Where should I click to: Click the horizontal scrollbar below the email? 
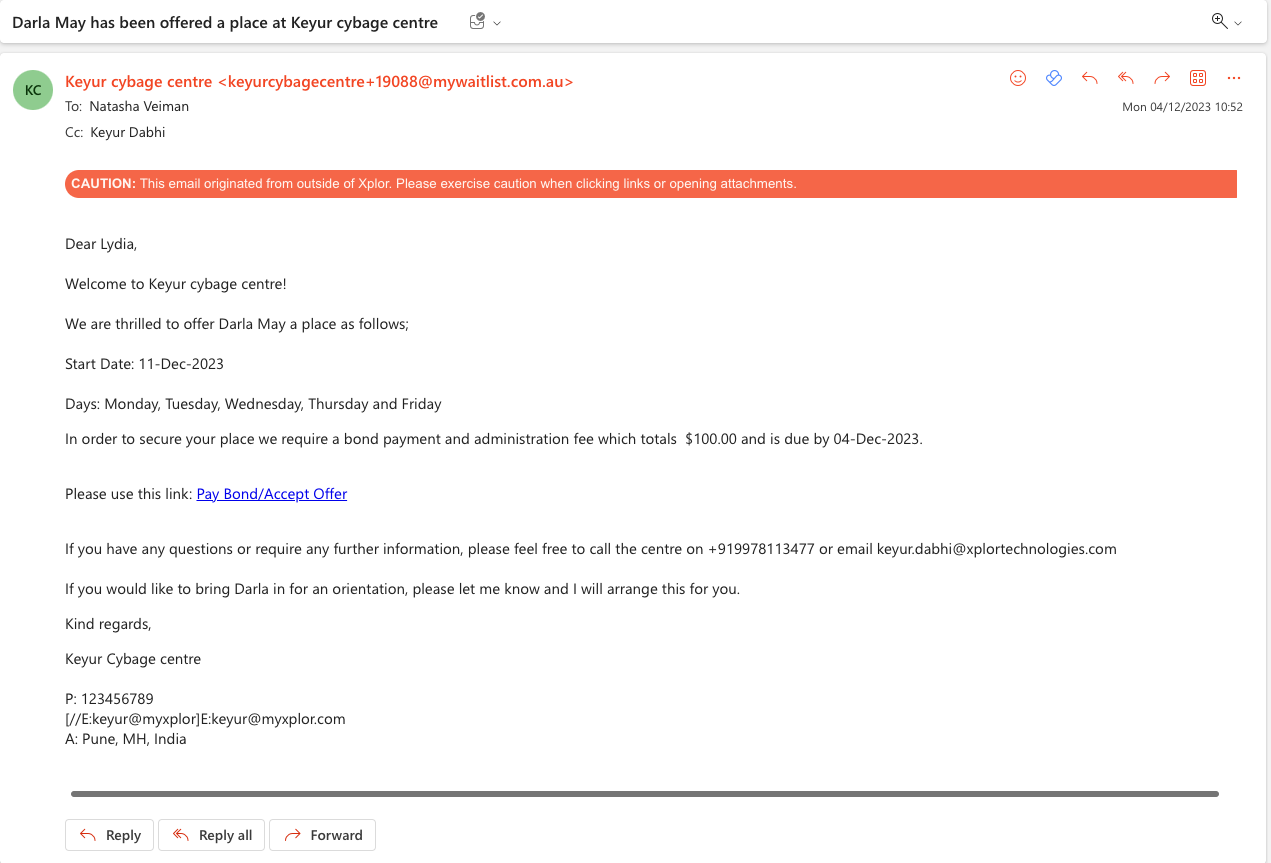tap(645, 793)
